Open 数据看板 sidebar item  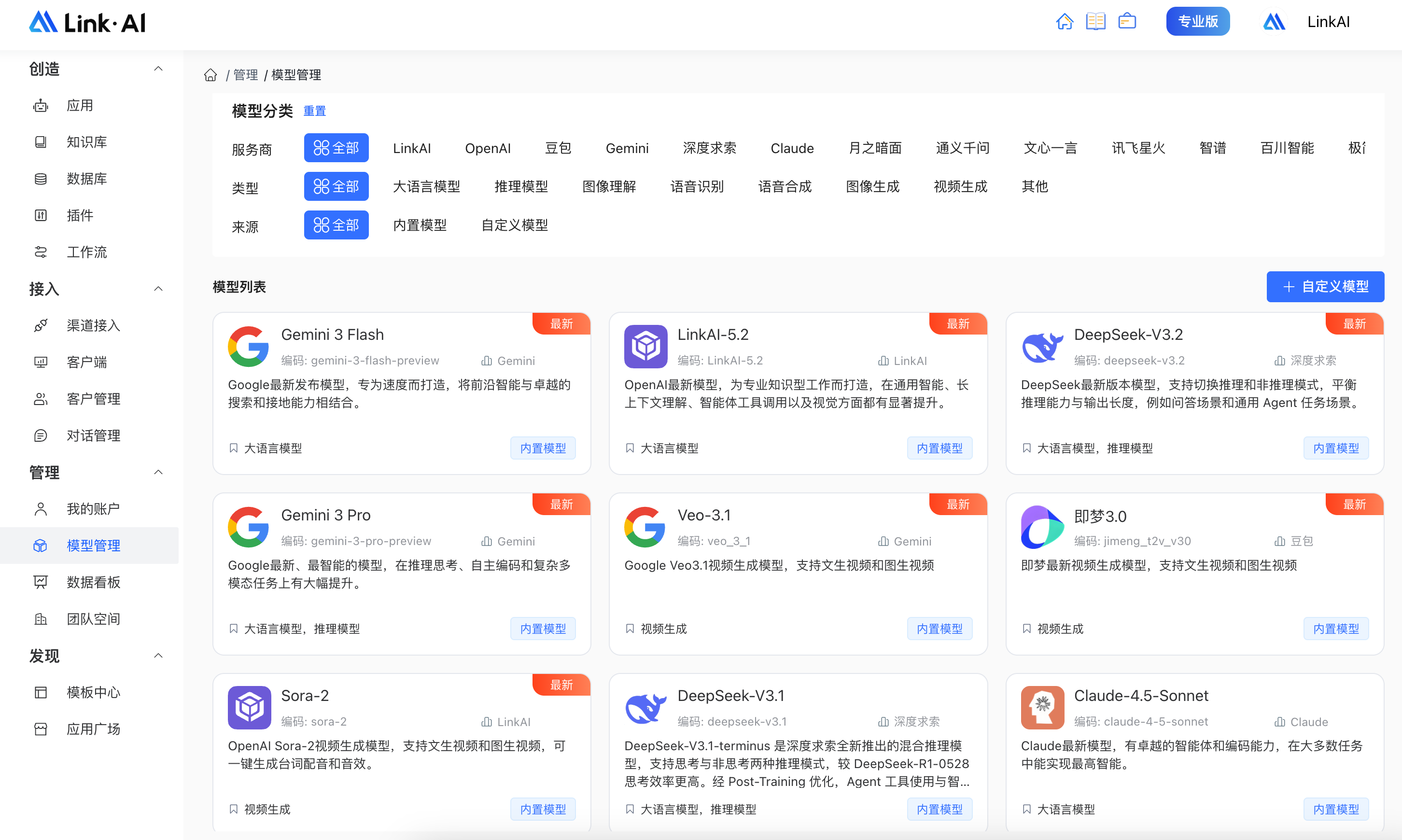tap(93, 582)
